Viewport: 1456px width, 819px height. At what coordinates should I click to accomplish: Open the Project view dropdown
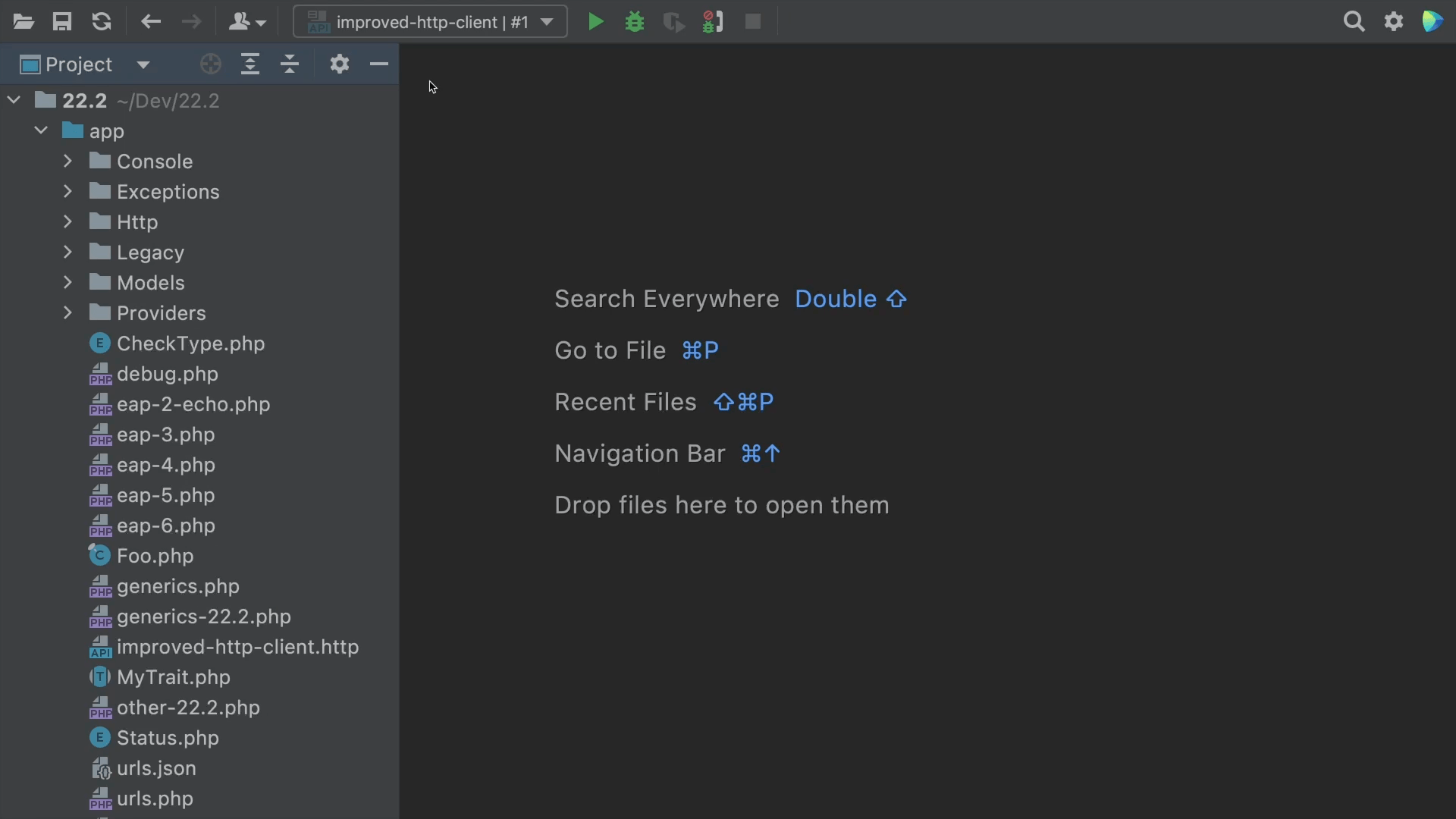pyautogui.click(x=143, y=64)
